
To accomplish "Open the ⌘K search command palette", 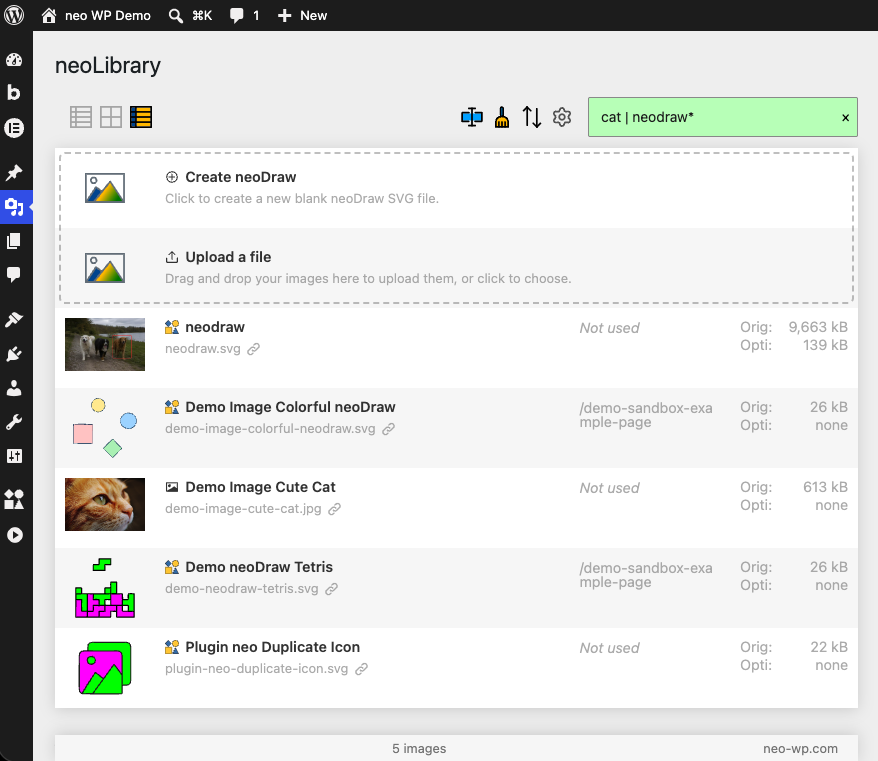I will click(x=190, y=15).
